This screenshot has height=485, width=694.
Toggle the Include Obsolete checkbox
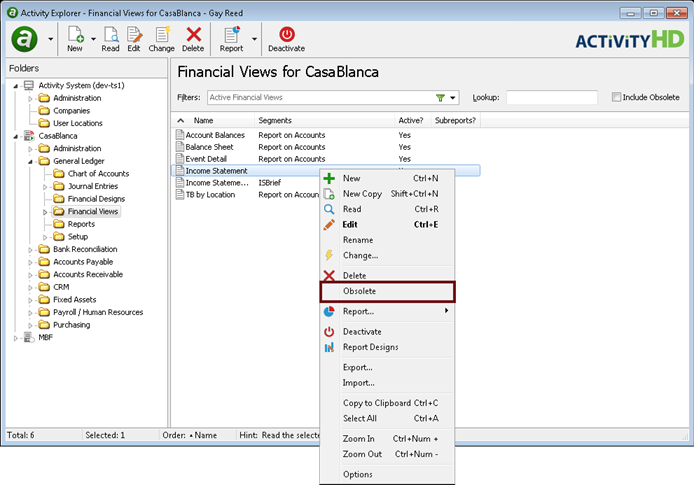(616, 97)
